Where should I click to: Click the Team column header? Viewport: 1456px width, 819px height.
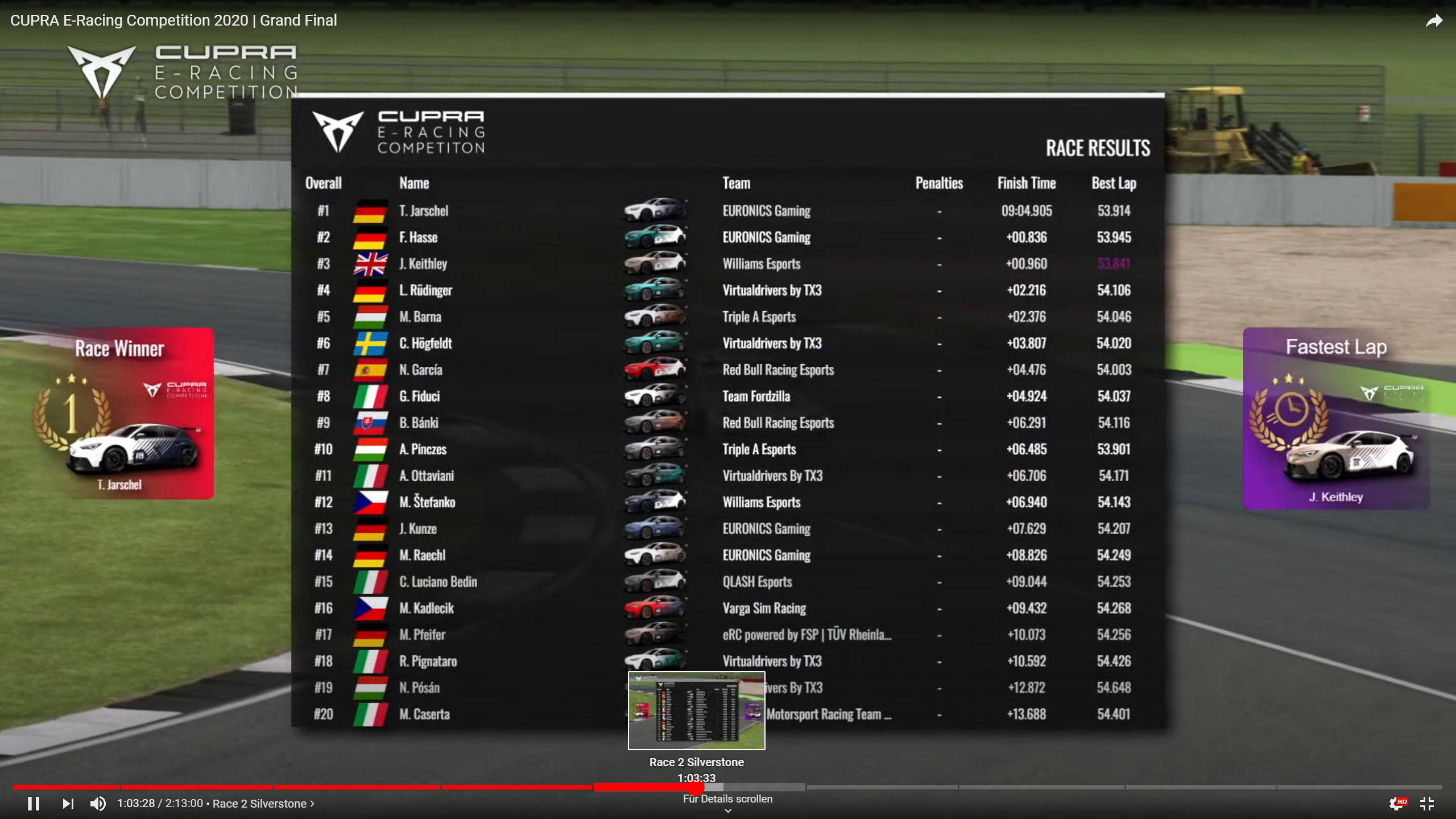click(737, 183)
